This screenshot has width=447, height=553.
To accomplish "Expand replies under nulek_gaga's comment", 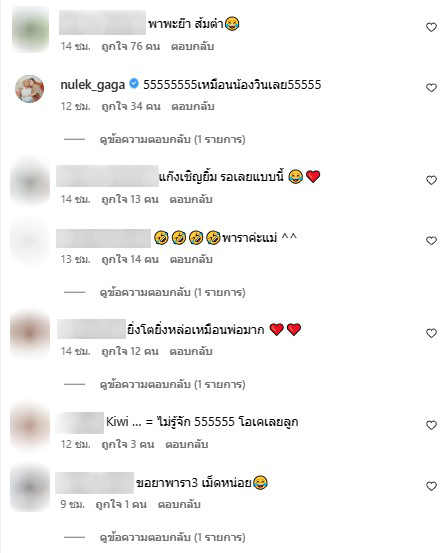I will pos(173,139).
